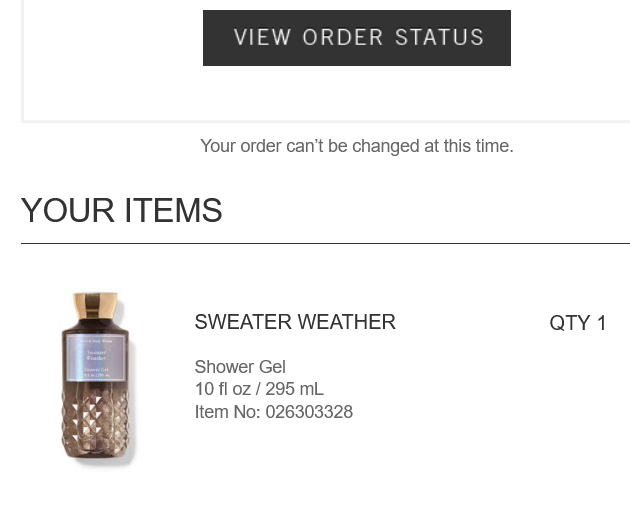
Task: Click the "order can't be changed" notice
Action: tap(356, 146)
